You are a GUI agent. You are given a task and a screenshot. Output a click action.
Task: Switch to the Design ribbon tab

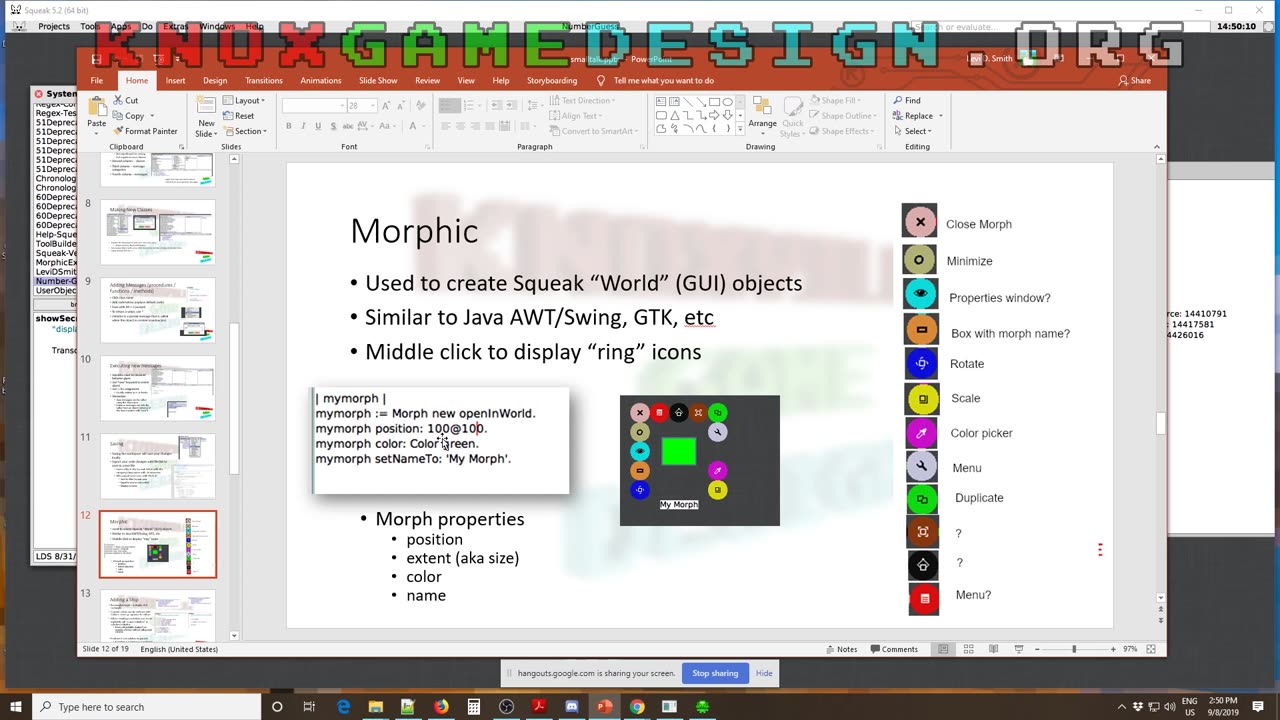(x=215, y=80)
